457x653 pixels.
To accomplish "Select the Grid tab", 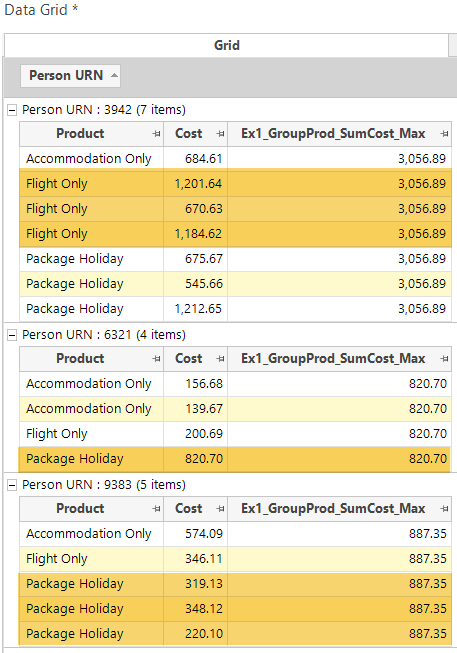I will pos(226,45).
